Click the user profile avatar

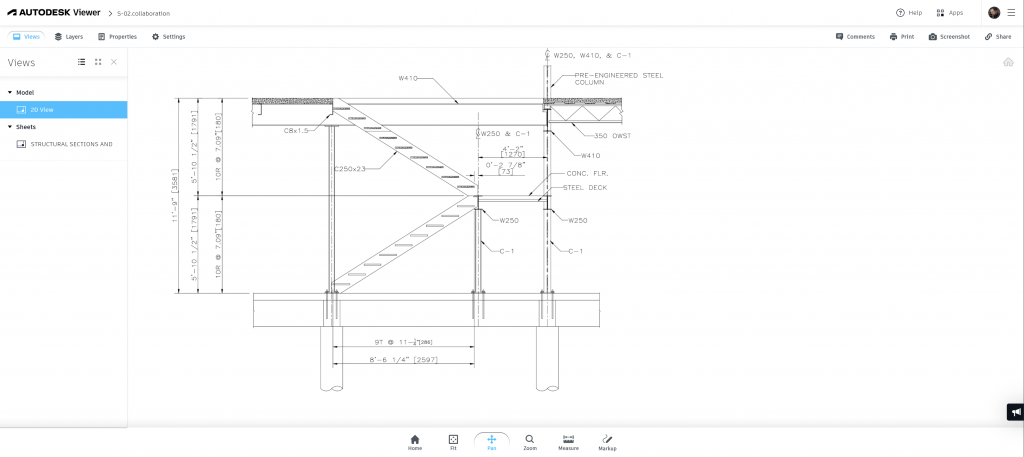[x=994, y=13]
